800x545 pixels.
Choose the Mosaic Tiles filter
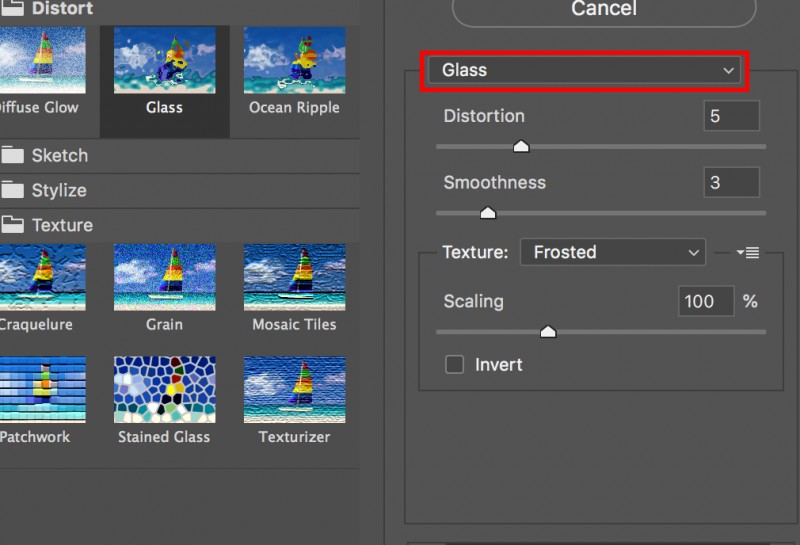point(294,277)
